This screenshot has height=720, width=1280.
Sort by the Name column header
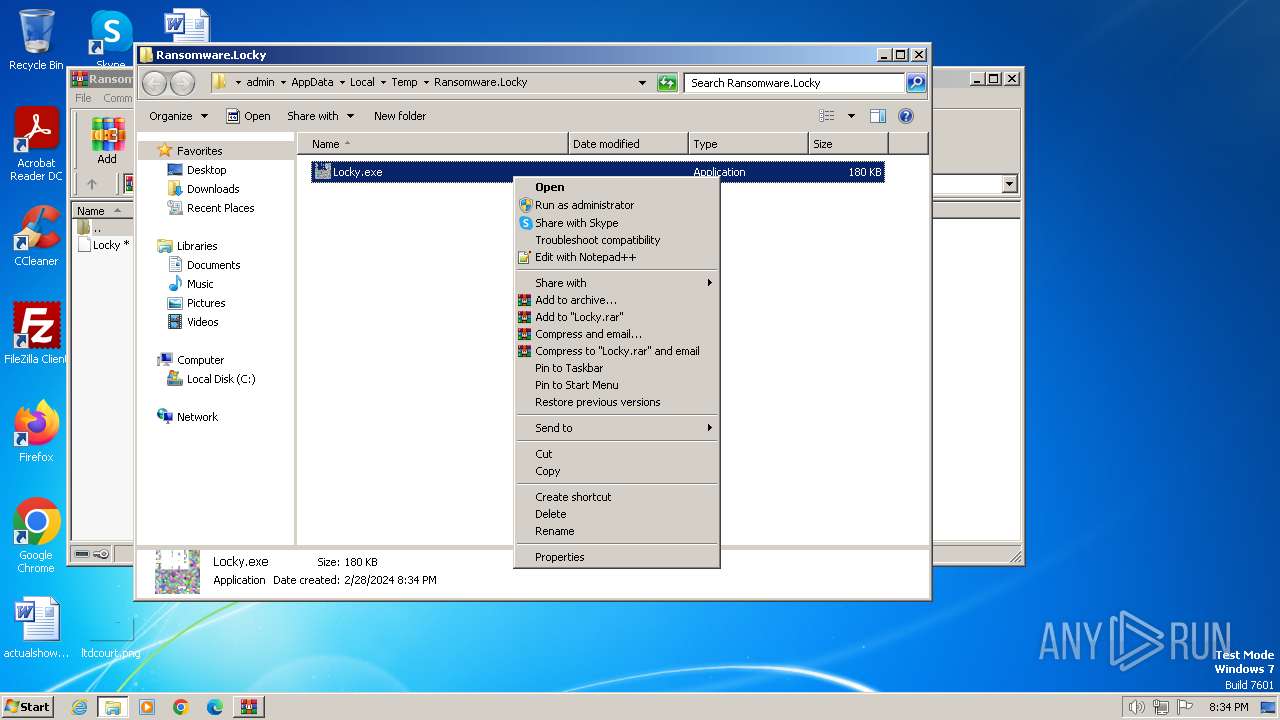[433, 144]
